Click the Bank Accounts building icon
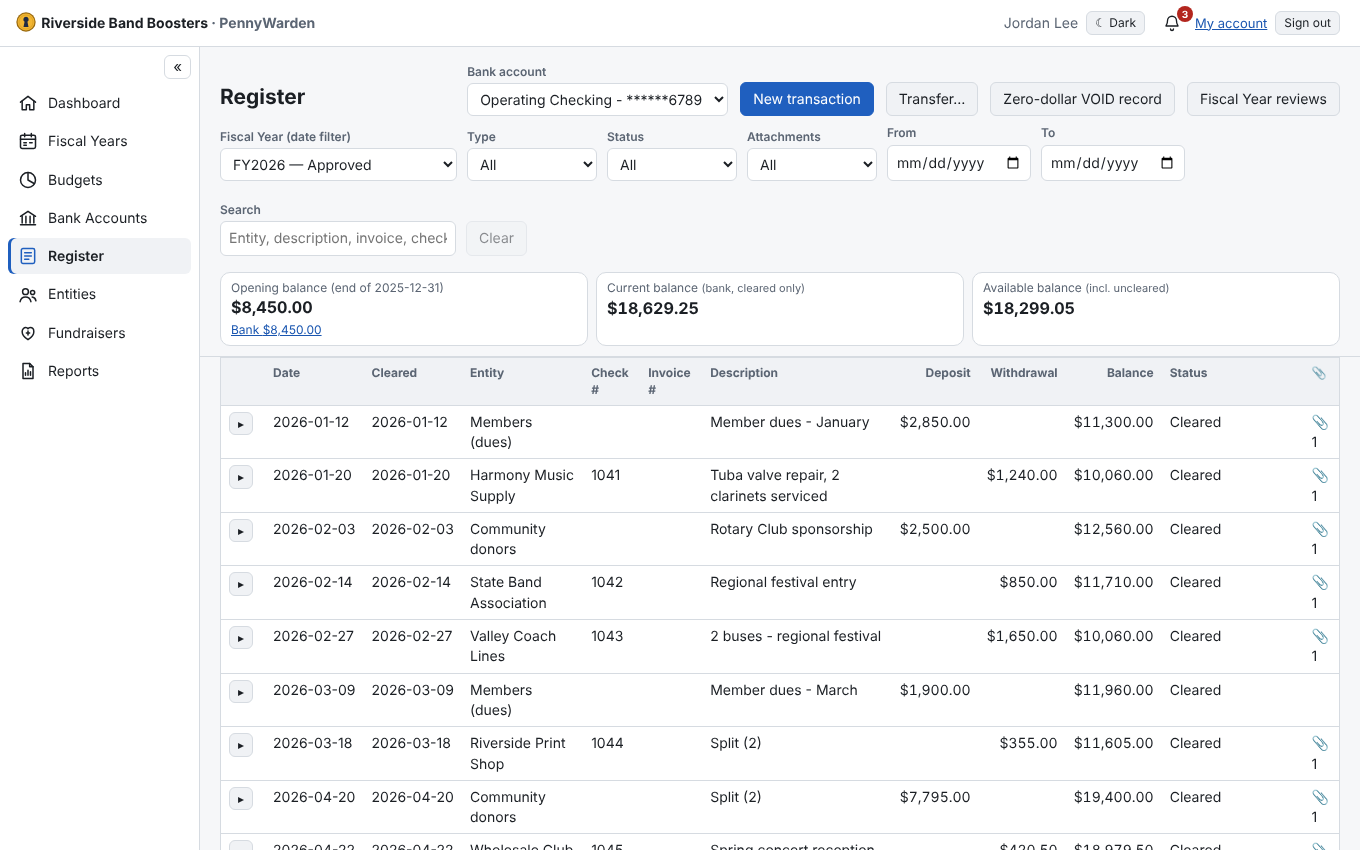The image size is (1360, 850). (x=28, y=218)
